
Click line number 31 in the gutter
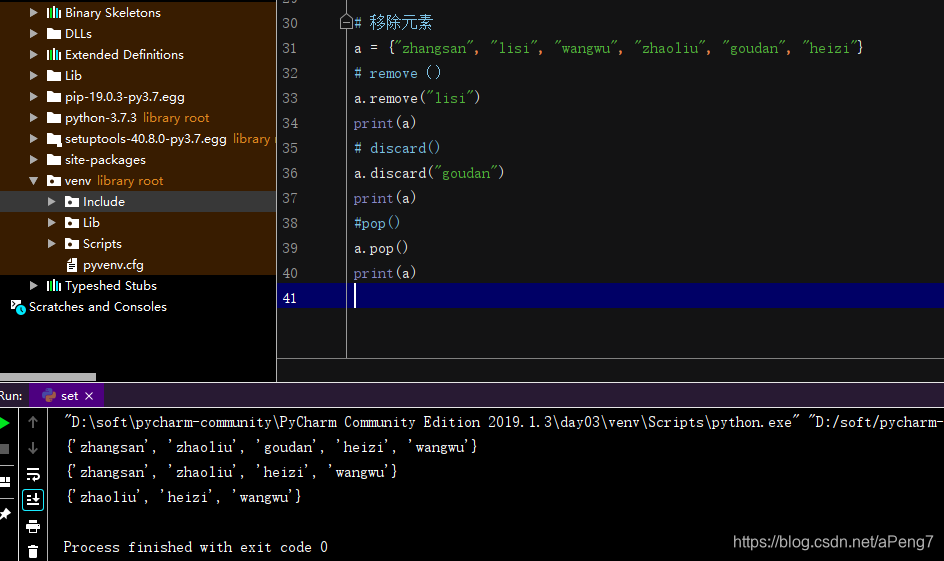tap(290, 48)
